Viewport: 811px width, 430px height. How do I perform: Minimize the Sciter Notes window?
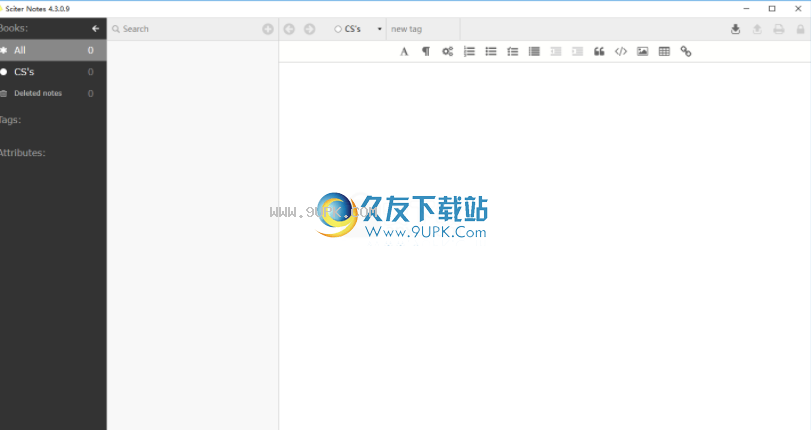click(746, 9)
